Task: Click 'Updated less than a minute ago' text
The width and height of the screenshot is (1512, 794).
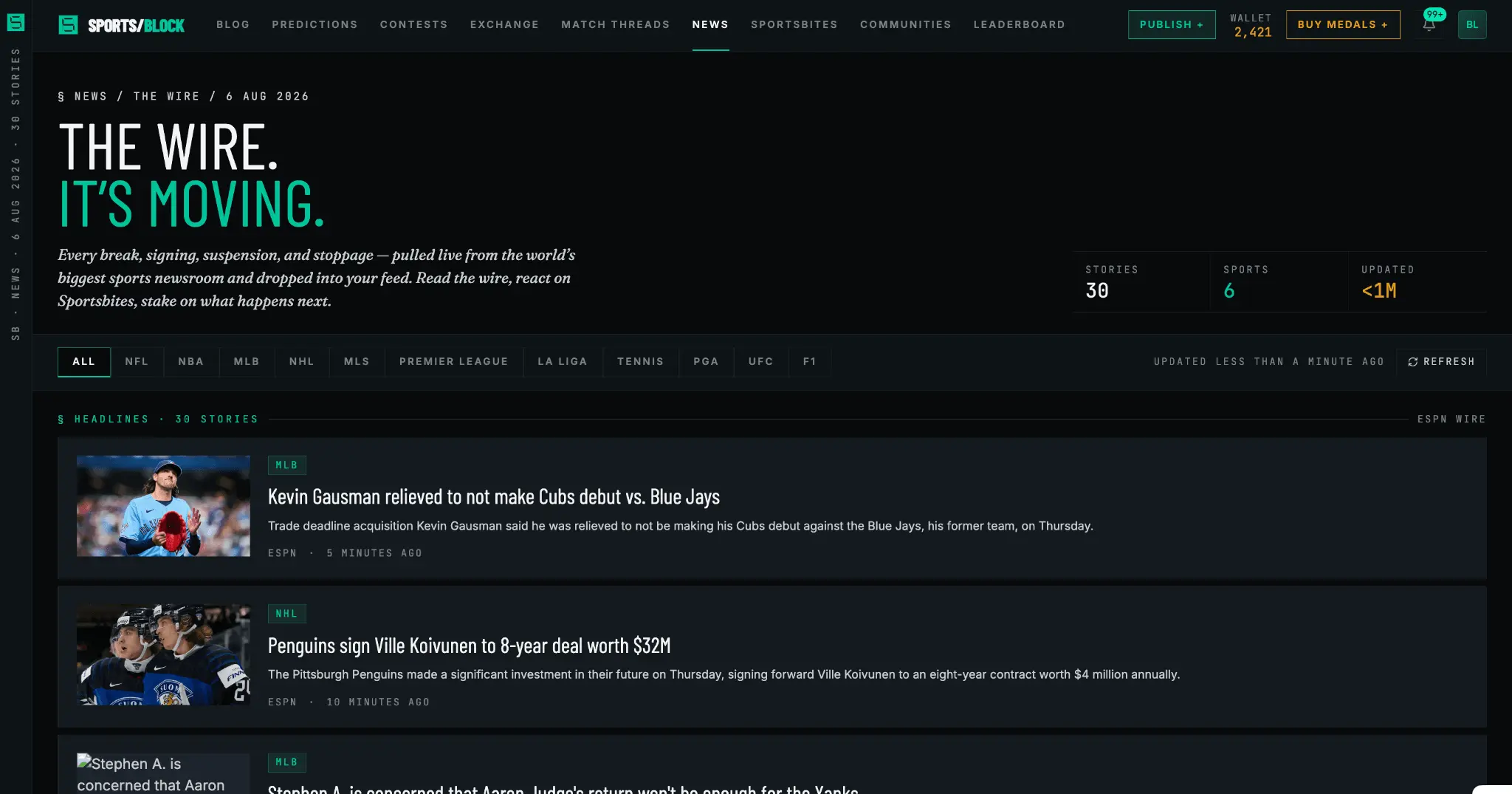Action: coord(1269,362)
